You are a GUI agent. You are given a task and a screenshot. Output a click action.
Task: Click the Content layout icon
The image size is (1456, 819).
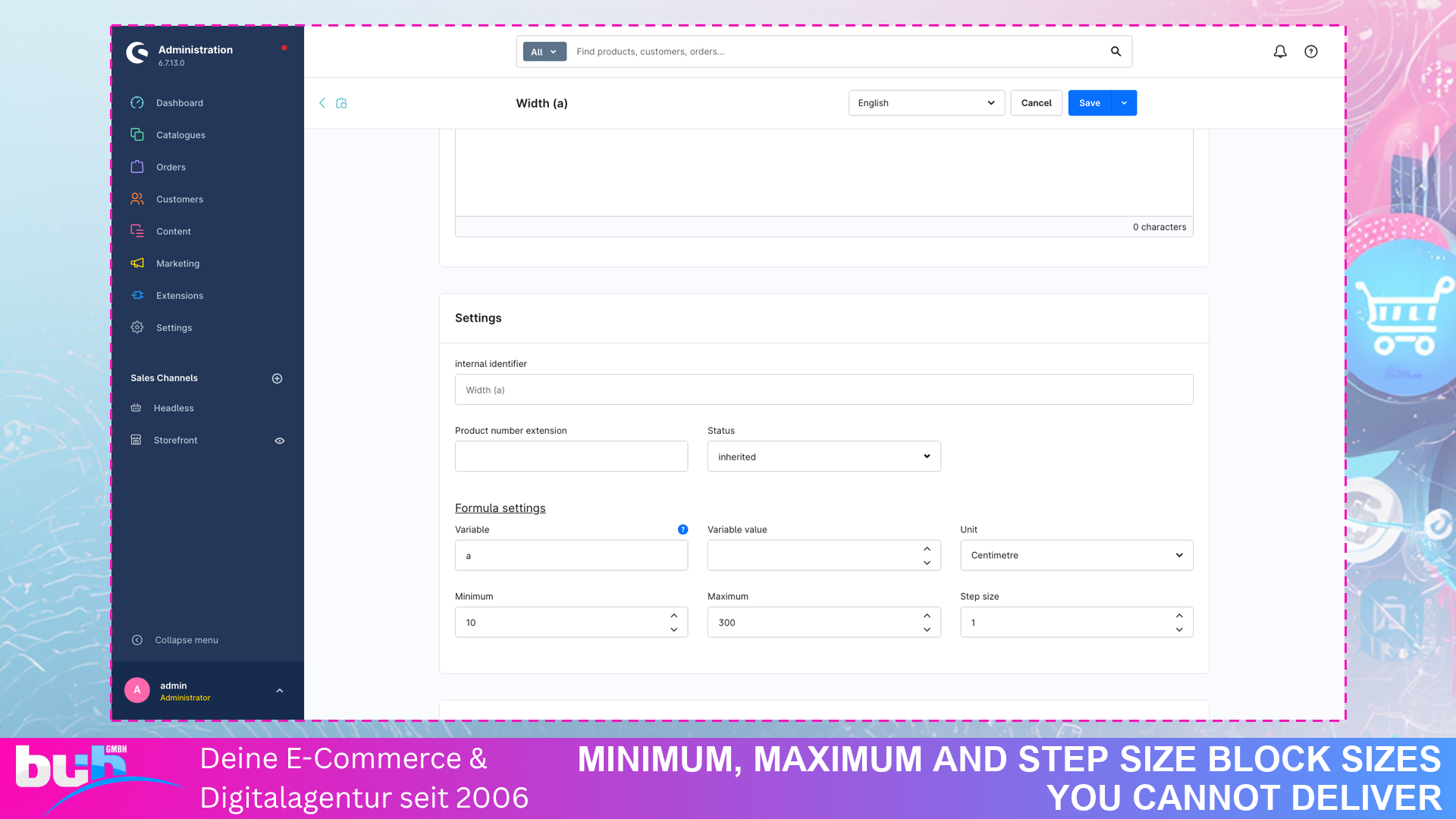tap(137, 231)
